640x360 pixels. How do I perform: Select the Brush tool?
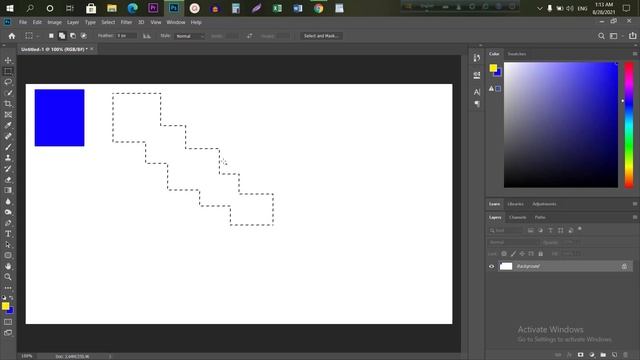point(8,147)
